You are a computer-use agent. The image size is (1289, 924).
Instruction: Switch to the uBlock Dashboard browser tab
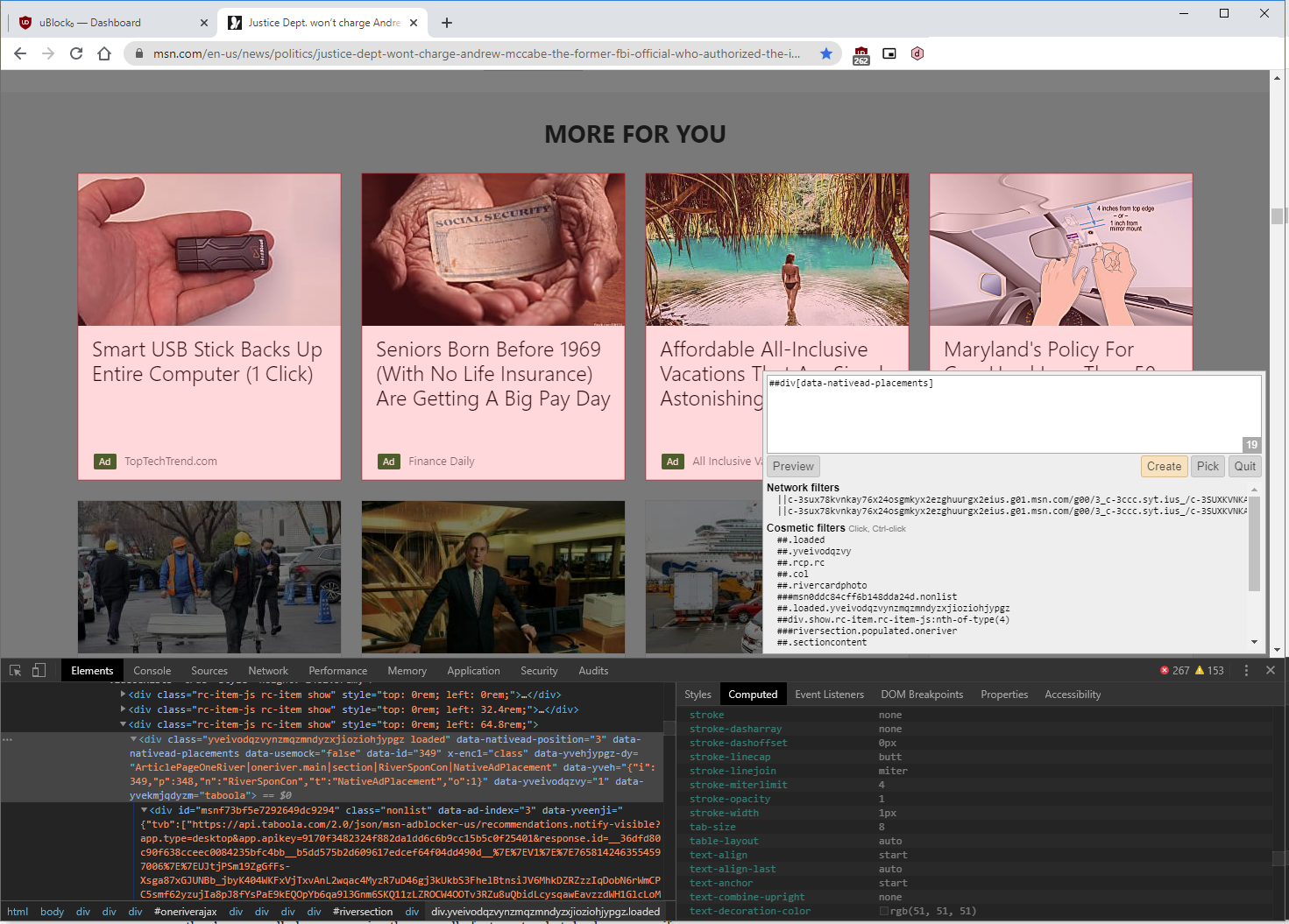point(105,22)
